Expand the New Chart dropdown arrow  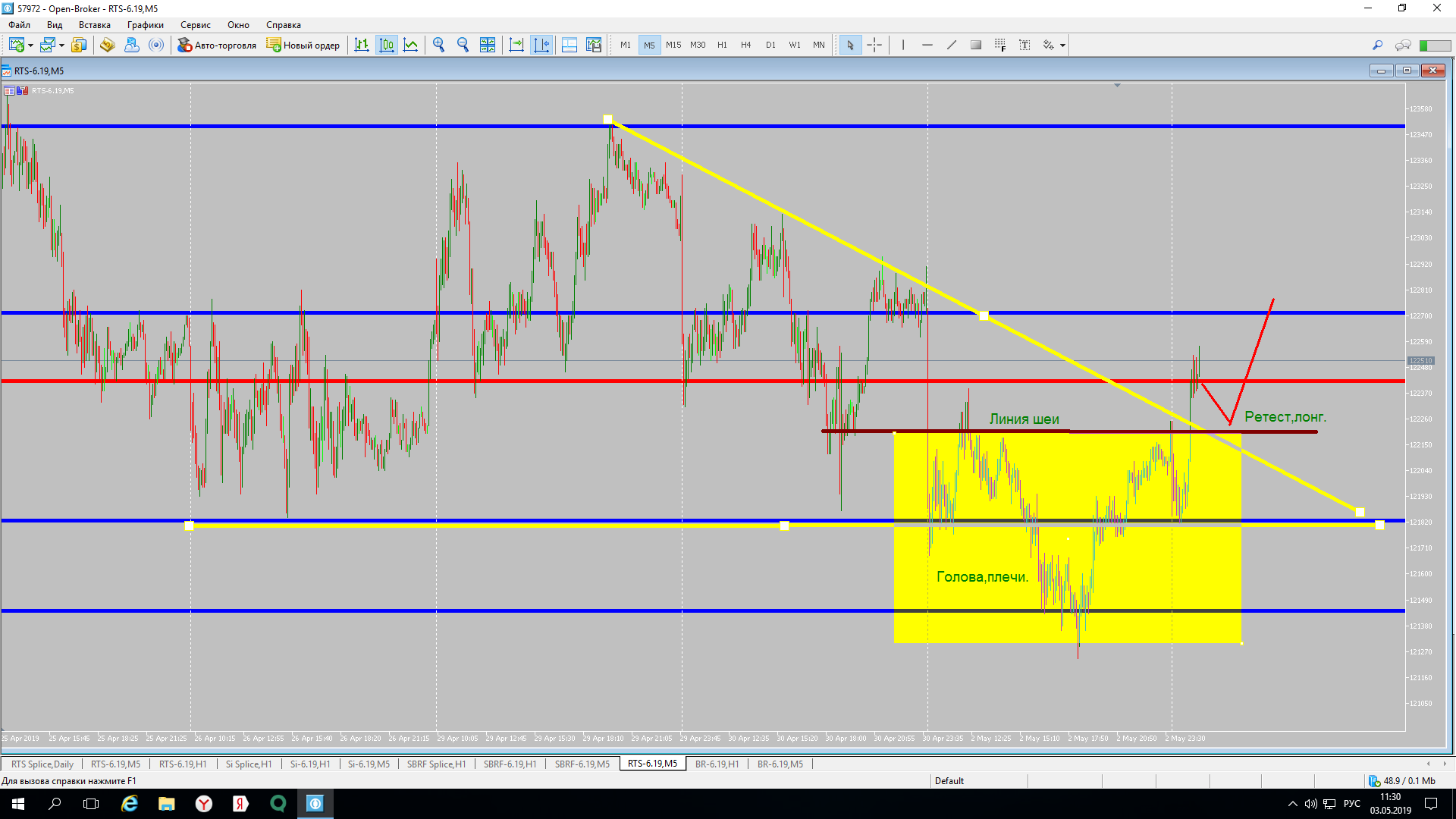(x=30, y=45)
